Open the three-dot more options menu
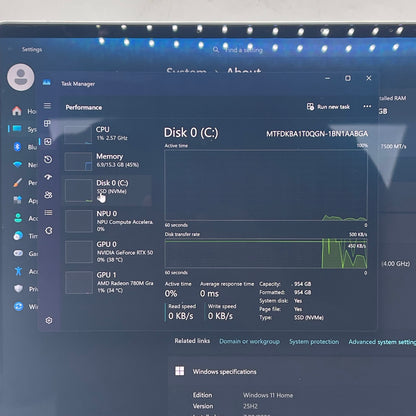 coord(367,106)
